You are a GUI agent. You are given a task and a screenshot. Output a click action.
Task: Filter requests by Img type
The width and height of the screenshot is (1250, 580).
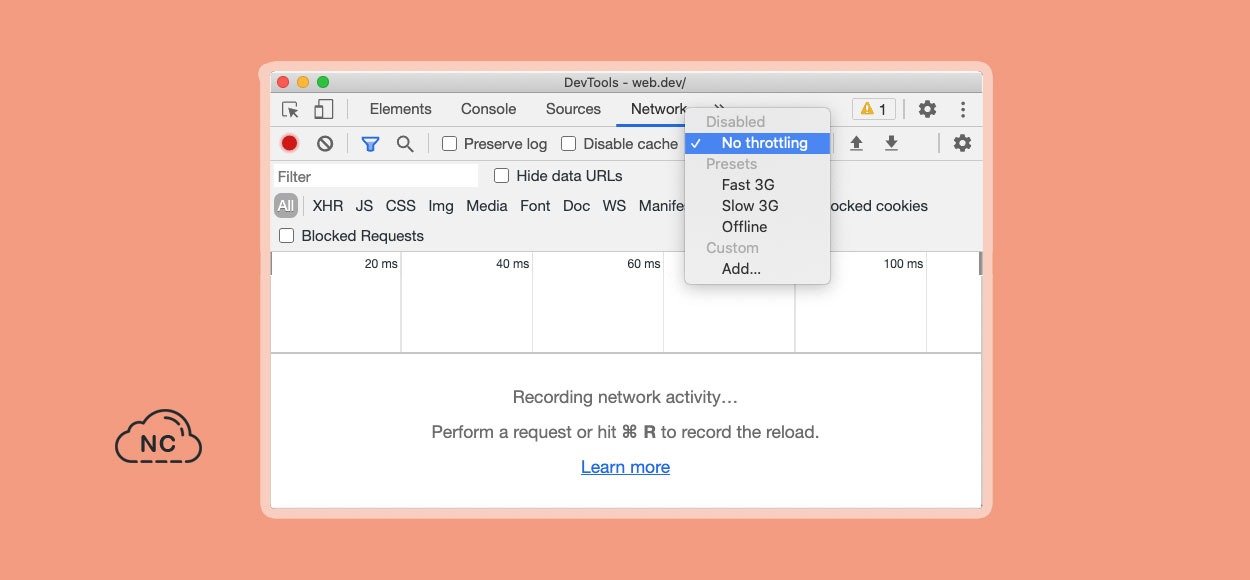[440, 206]
